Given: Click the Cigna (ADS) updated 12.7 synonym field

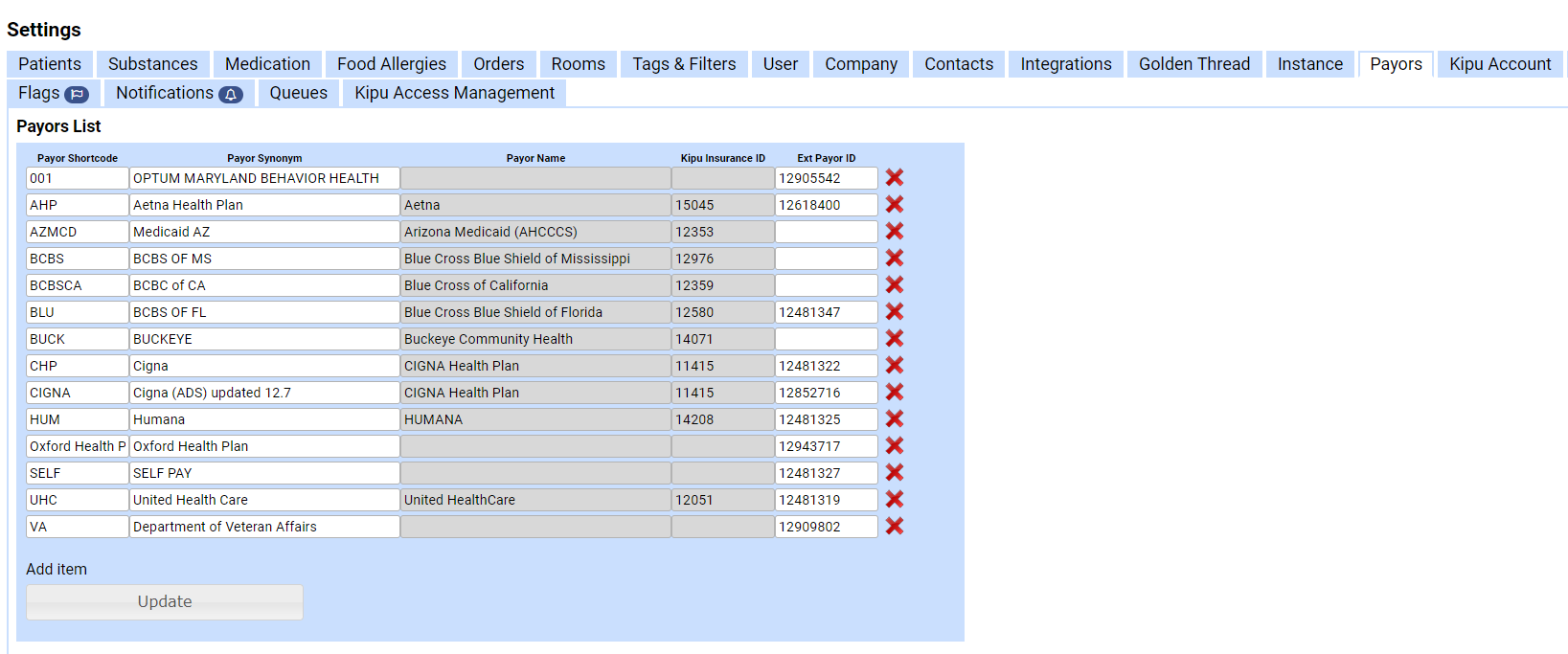Looking at the screenshot, I should pyautogui.click(x=263, y=393).
